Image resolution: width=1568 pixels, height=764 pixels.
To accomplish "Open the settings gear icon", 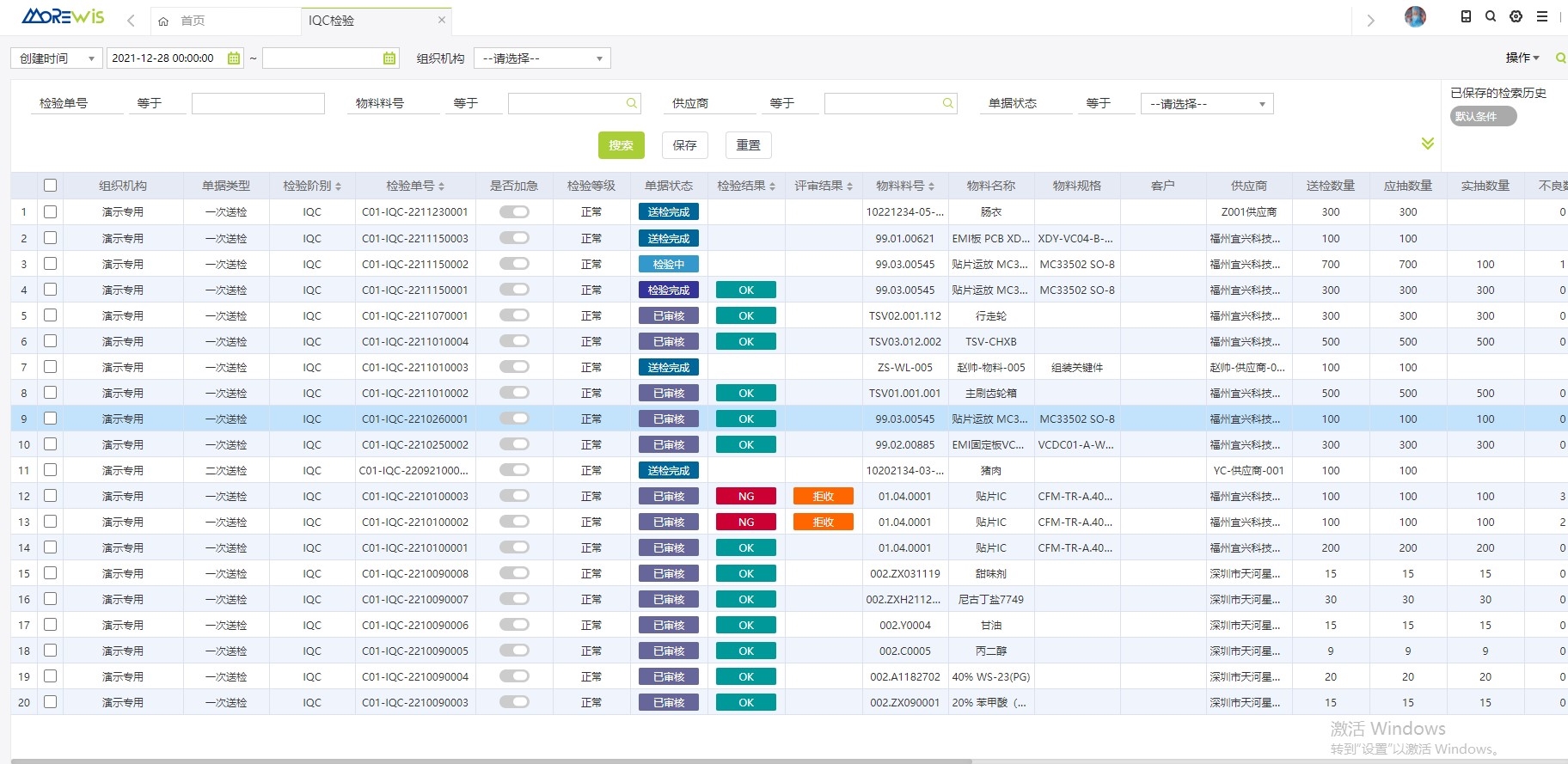I will (x=1516, y=16).
